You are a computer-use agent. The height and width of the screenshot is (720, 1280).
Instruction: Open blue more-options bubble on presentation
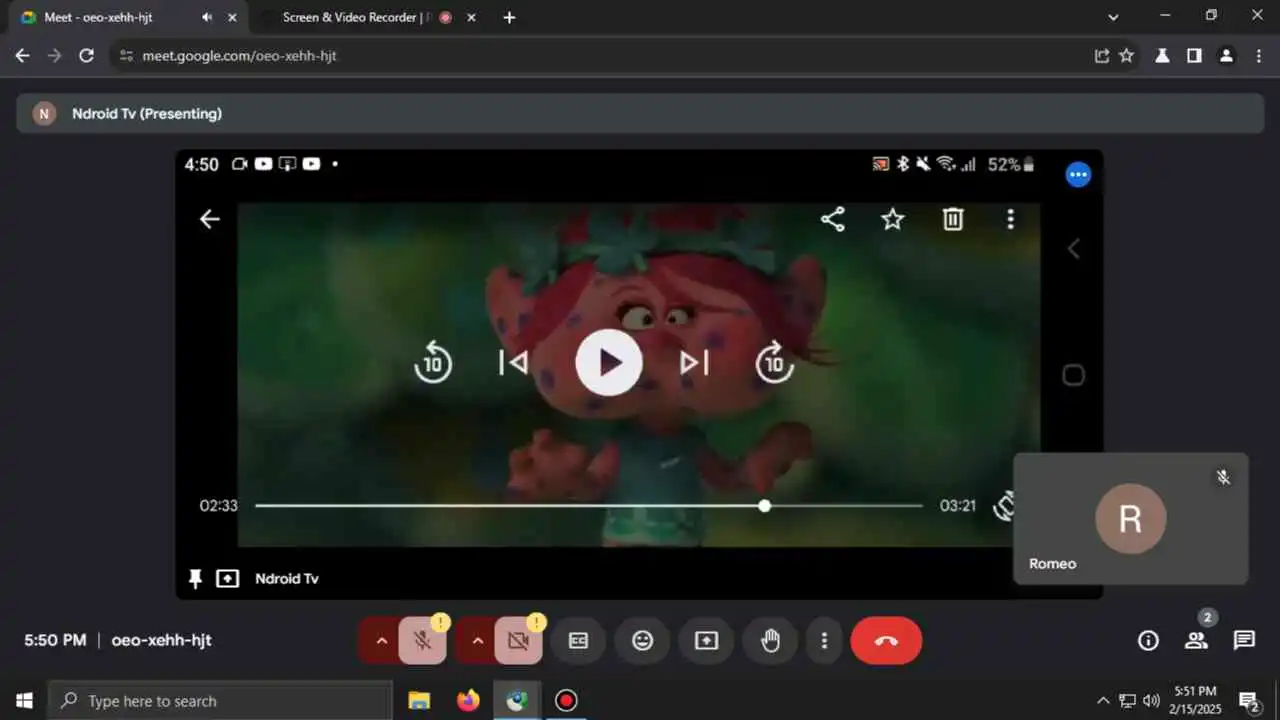click(1078, 175)
